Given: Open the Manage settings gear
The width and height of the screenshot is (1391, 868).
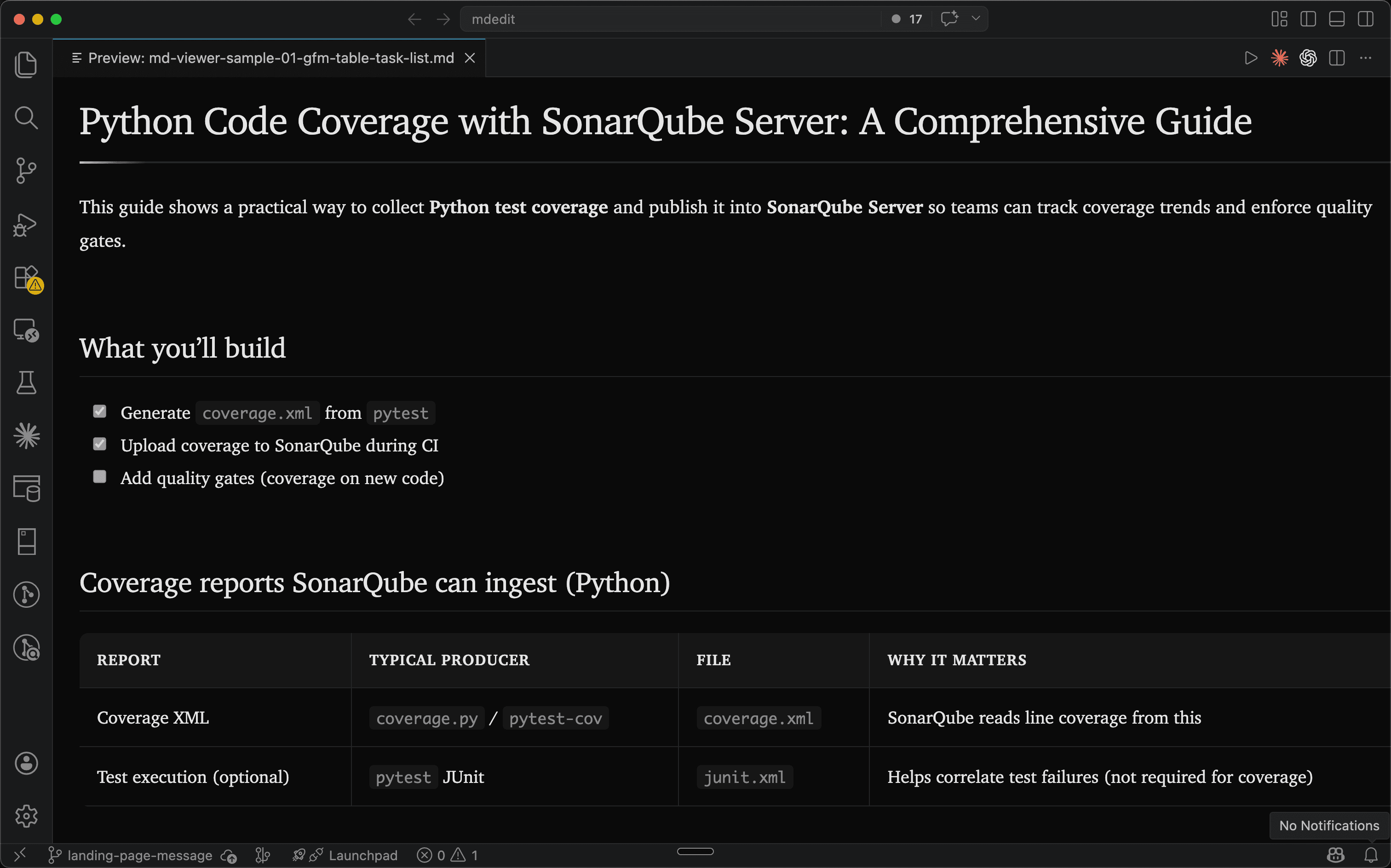Looking at the screenshot, I should tap(26, 816).
